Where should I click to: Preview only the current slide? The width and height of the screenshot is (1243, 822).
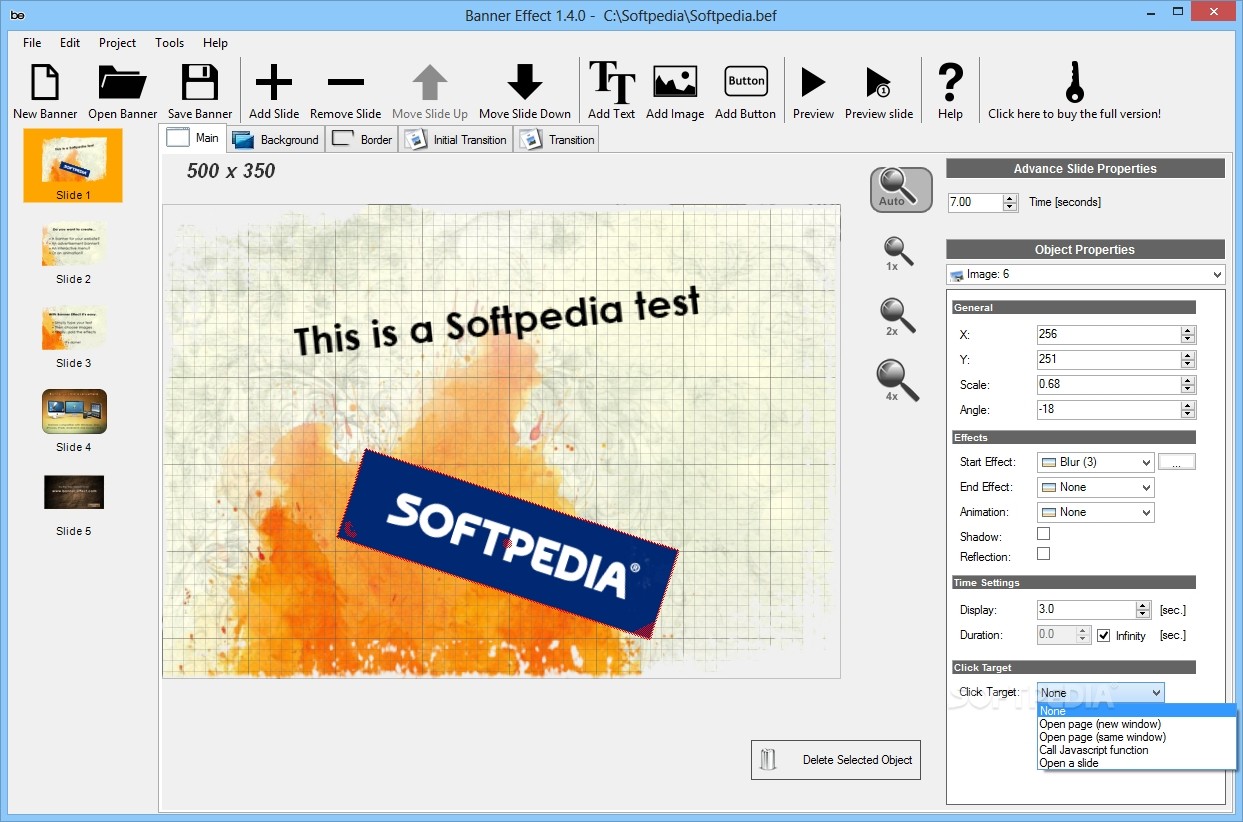878,82
